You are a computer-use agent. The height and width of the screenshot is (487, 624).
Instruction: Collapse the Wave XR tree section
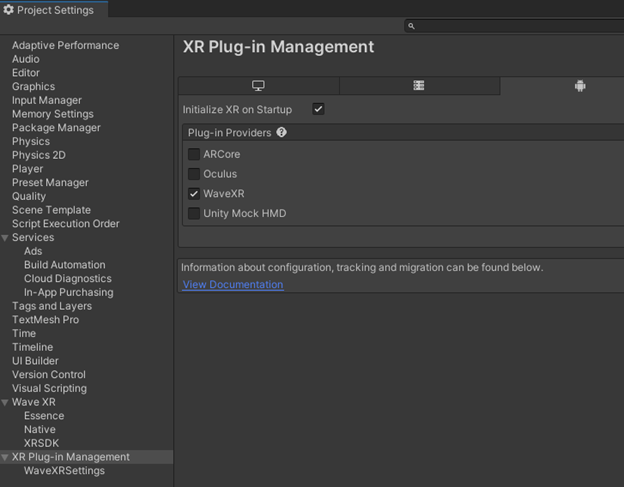(5, 402)
